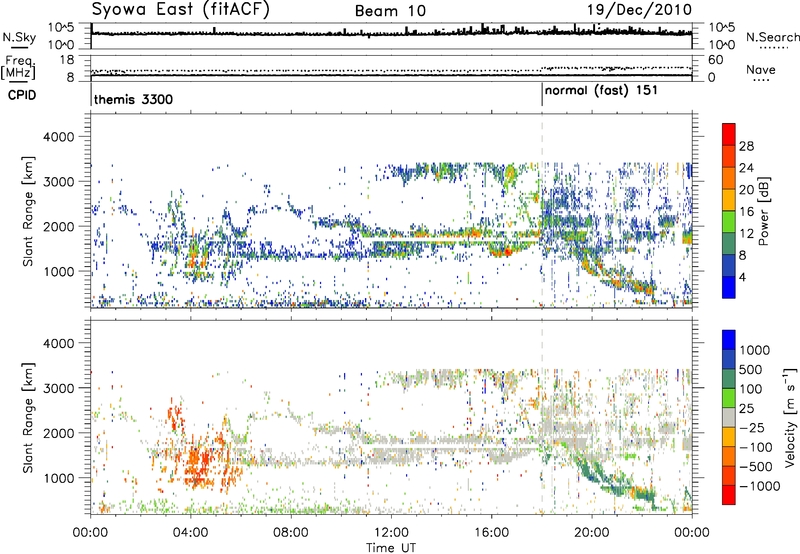Image resolution: width=800 pixels, height=554 pixels.
Task: Click the '08:00' time tick label
Action: tap(291, 533)
